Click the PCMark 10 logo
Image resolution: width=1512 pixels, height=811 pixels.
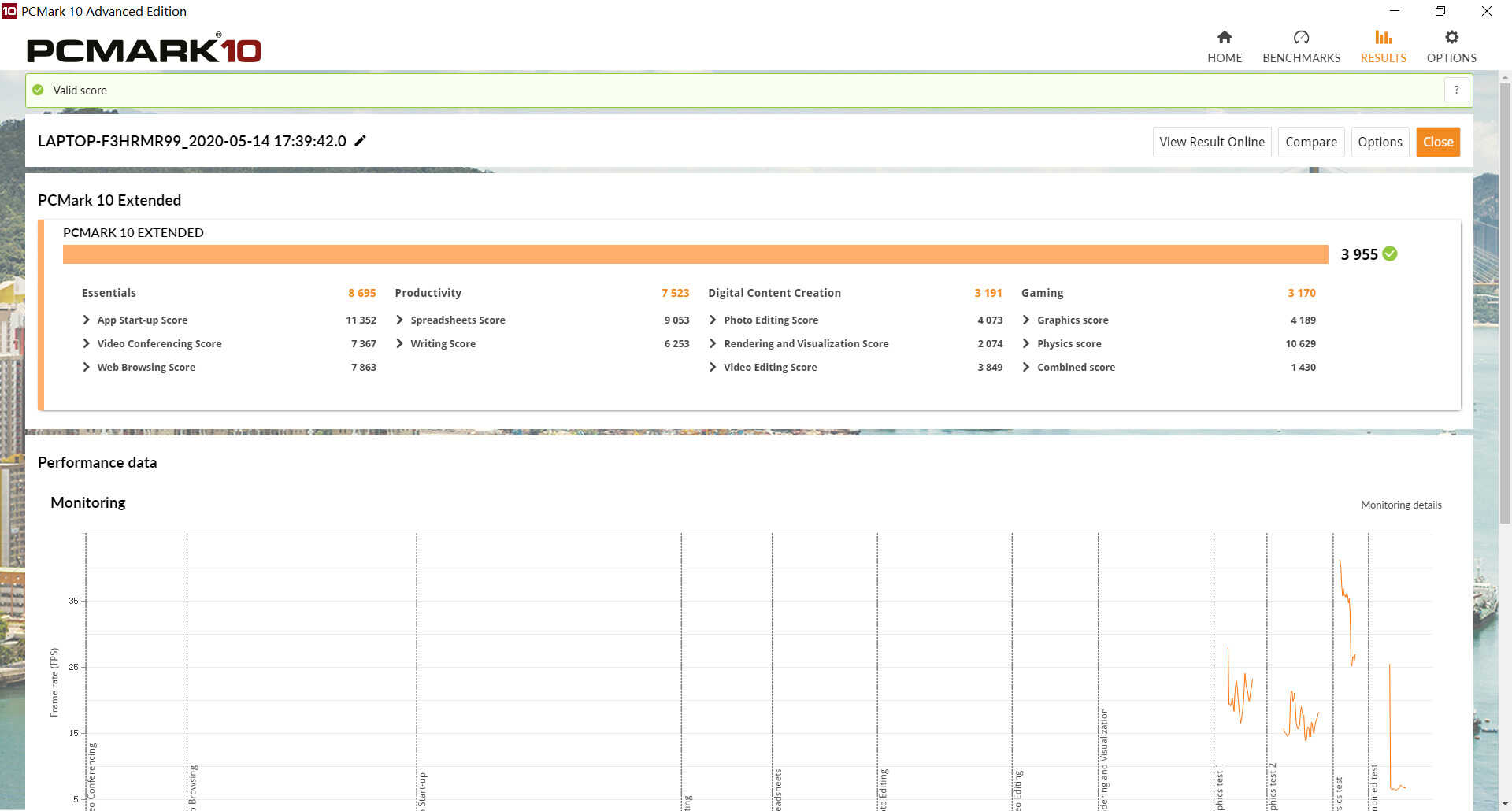click(x=143, y=49)
